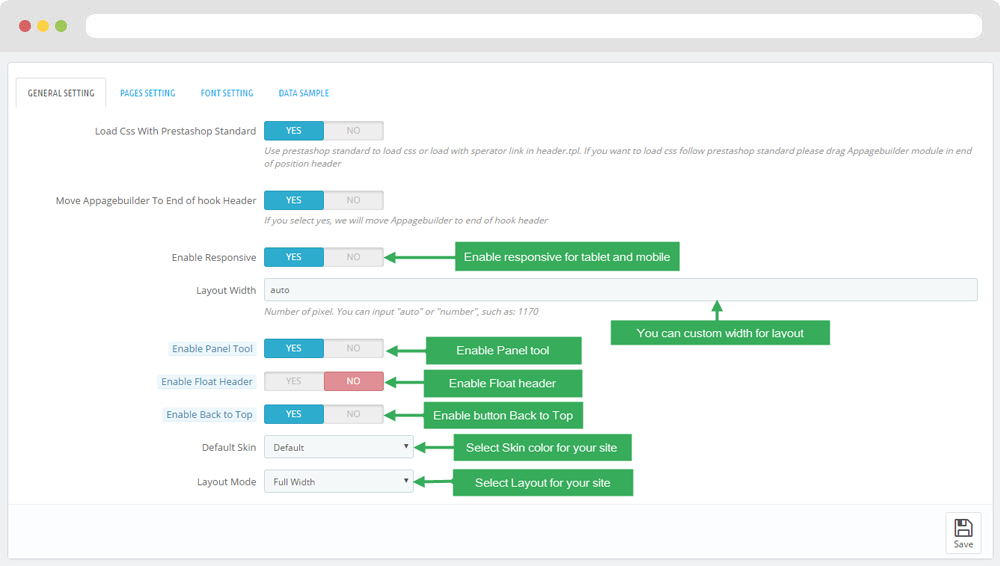Select the General Setting tab
This screenshot has height=566, width=1000.
(x=61, y=93)
